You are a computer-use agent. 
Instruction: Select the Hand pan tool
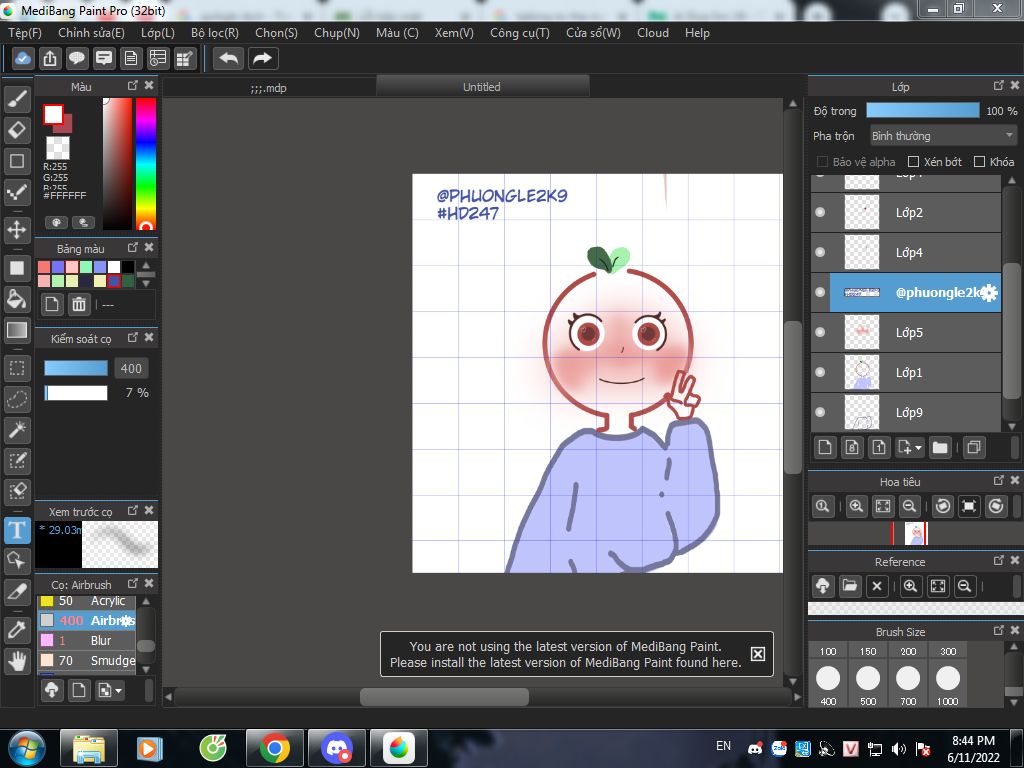[17, 661]
